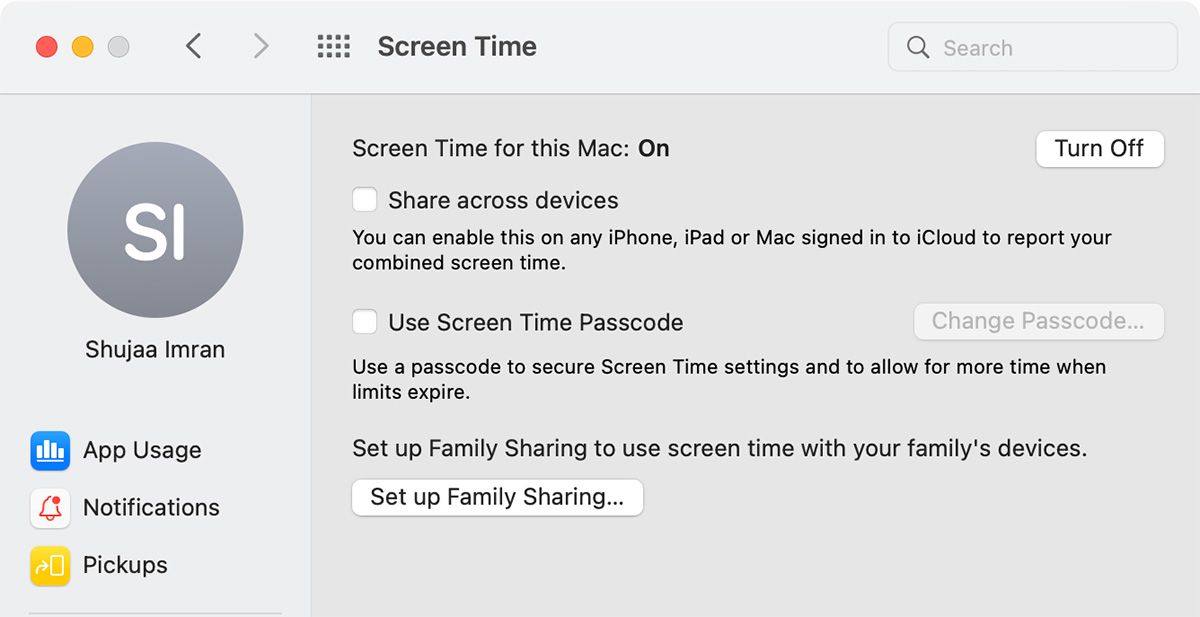The width and height of the screenshot is (1200, 617).
Task: Click the forward chevron arrow in the toolbar
Action: tap(261, 46)
